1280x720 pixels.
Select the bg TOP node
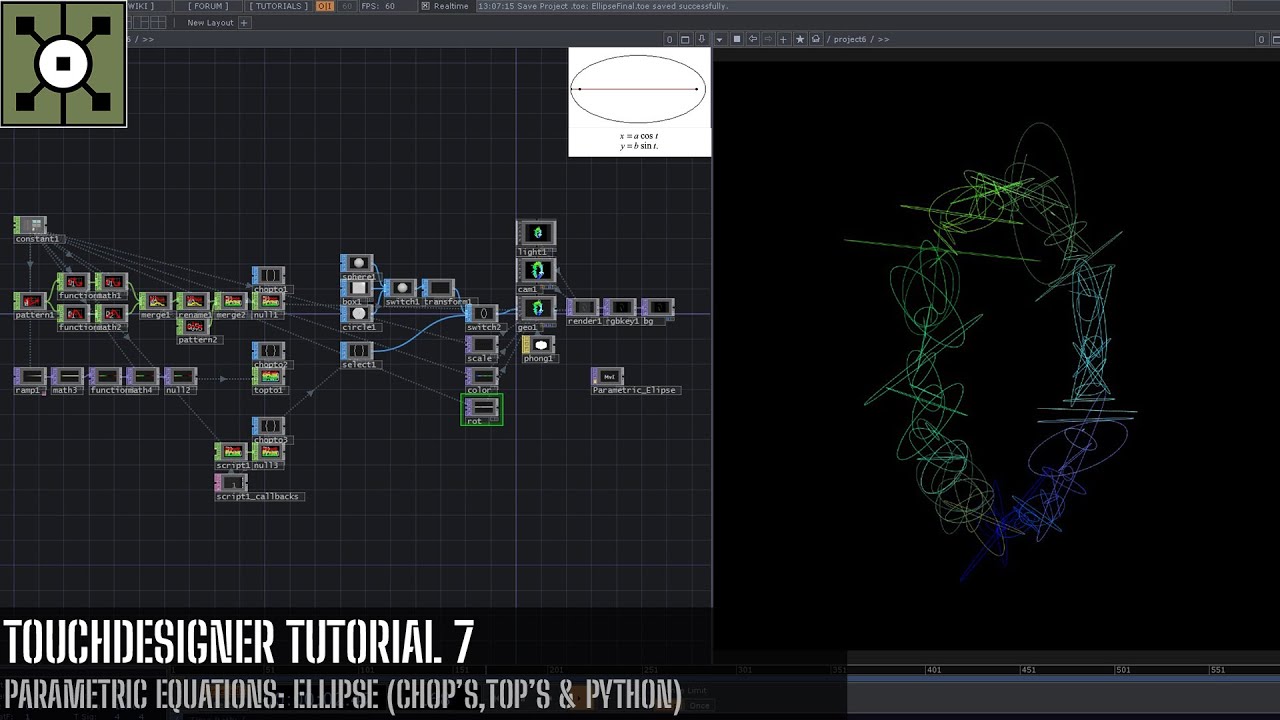tap(658, 307)
